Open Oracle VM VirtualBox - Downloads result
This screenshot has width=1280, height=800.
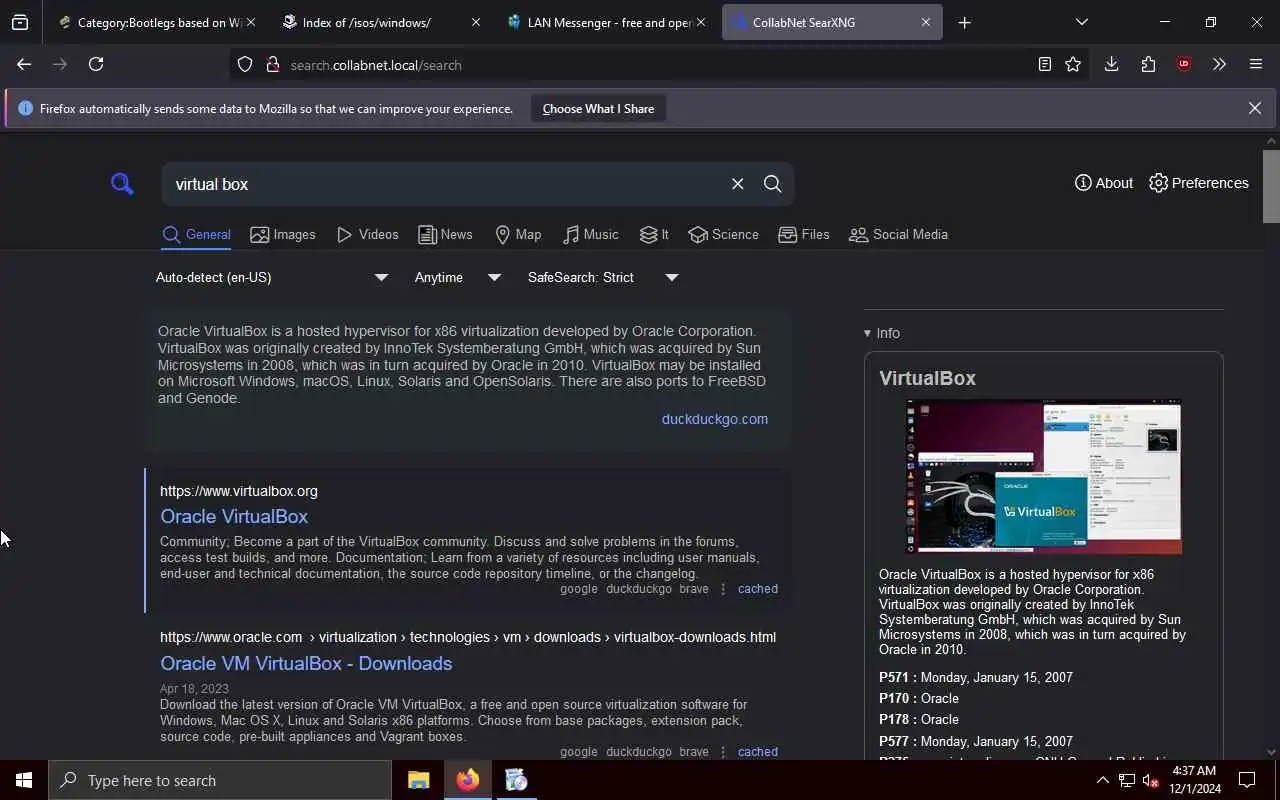306,664
